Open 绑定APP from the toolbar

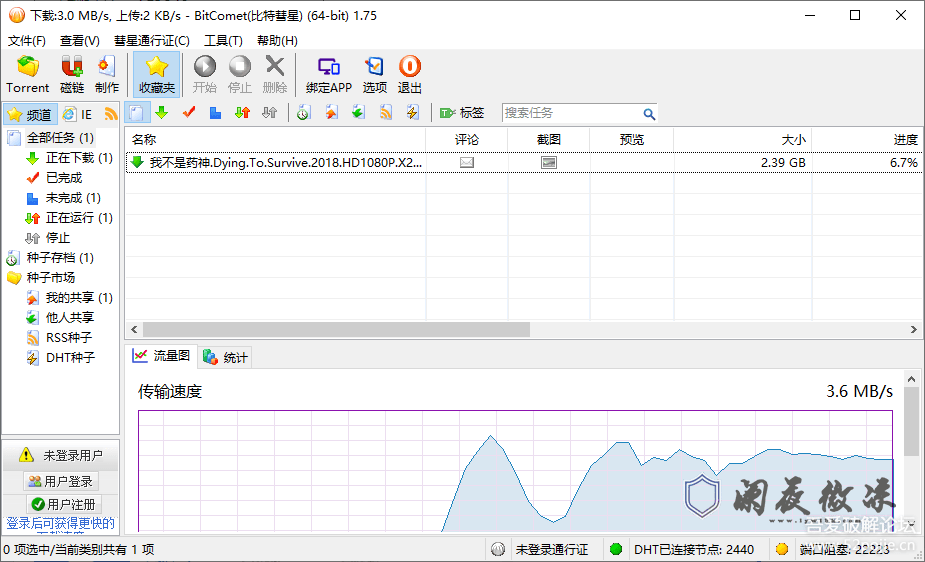[x=328, y=74]
